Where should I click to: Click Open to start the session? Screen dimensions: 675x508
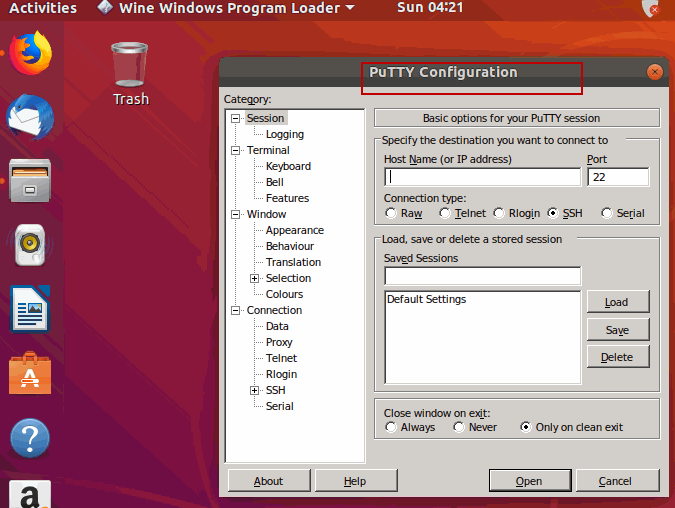tap(529, 480)
